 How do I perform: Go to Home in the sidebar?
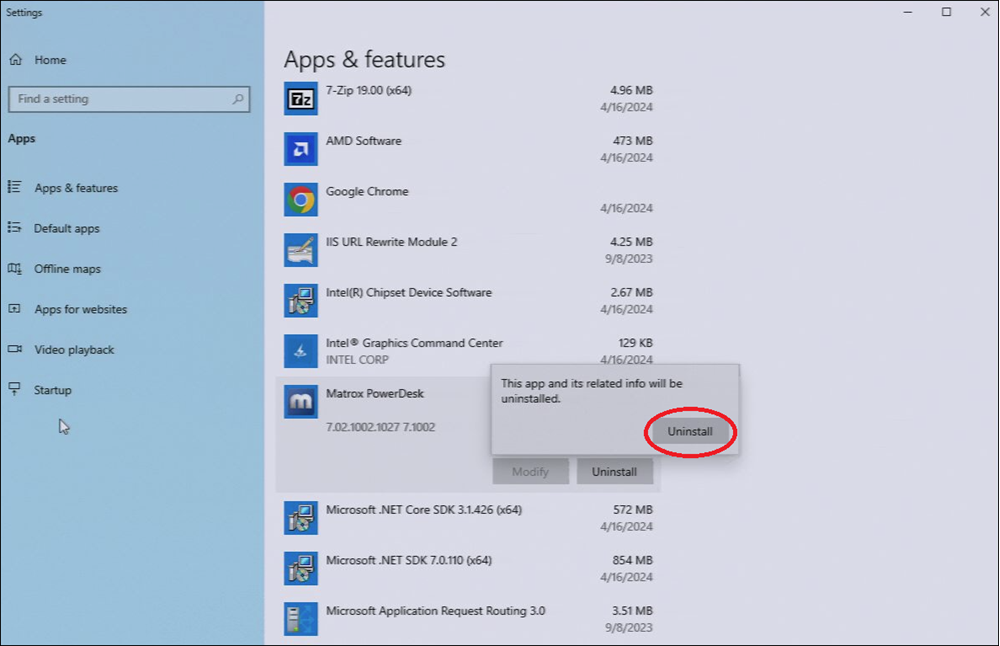coord(50,60)
